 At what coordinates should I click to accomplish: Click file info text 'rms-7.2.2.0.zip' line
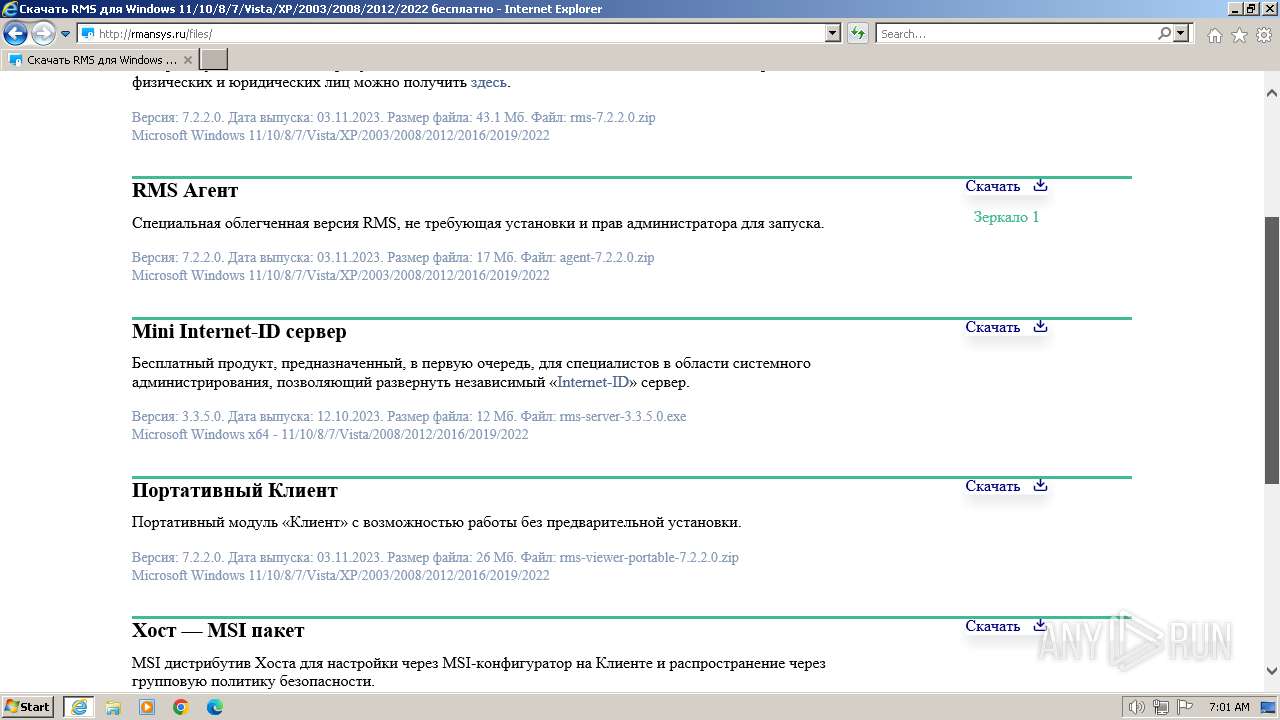pyautogui.click(x=394, y=117)
